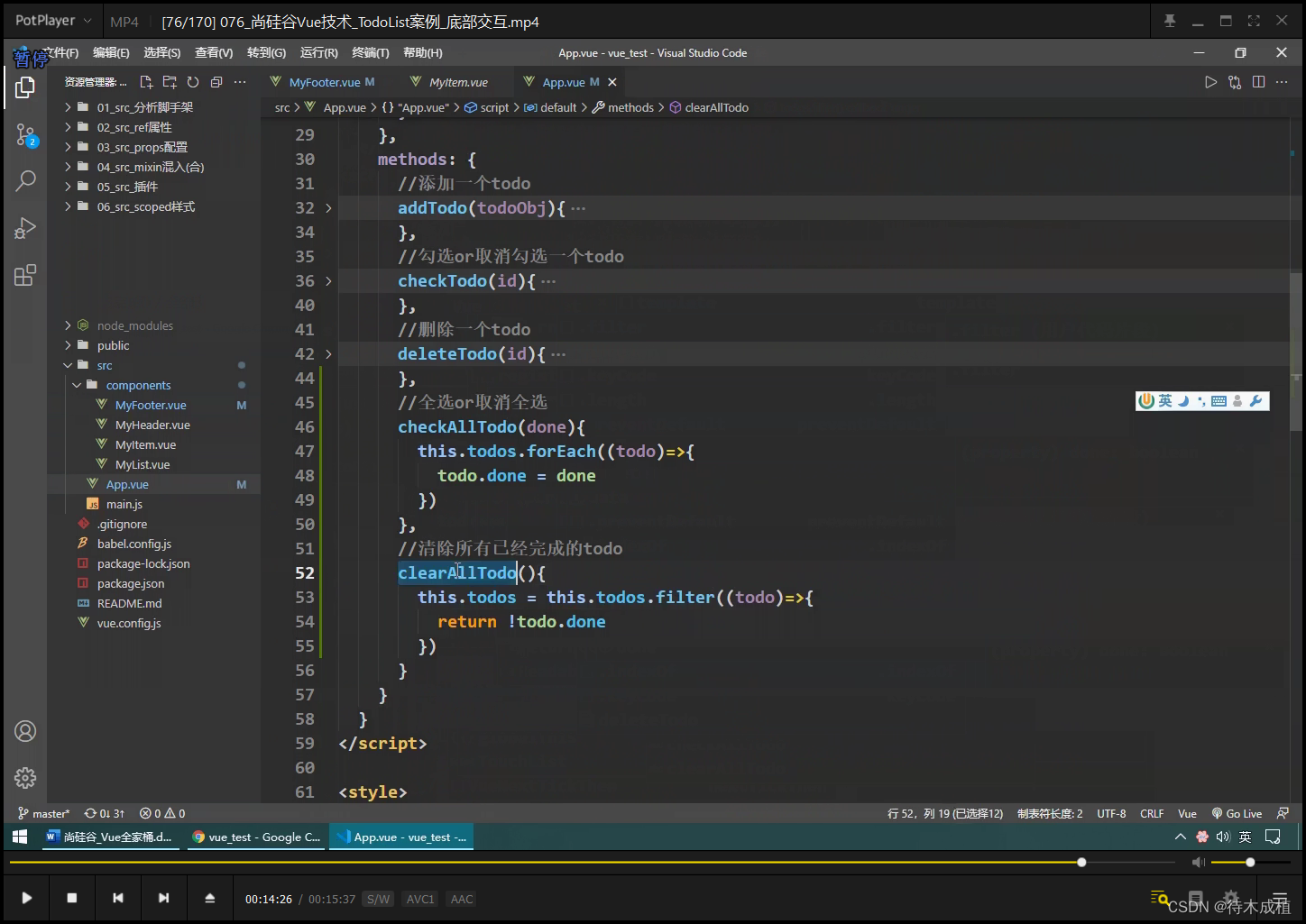The width and height of the screenshot is (1306, 924).
Task: Collapse all folders in explorer
Action: pos(216,82)
